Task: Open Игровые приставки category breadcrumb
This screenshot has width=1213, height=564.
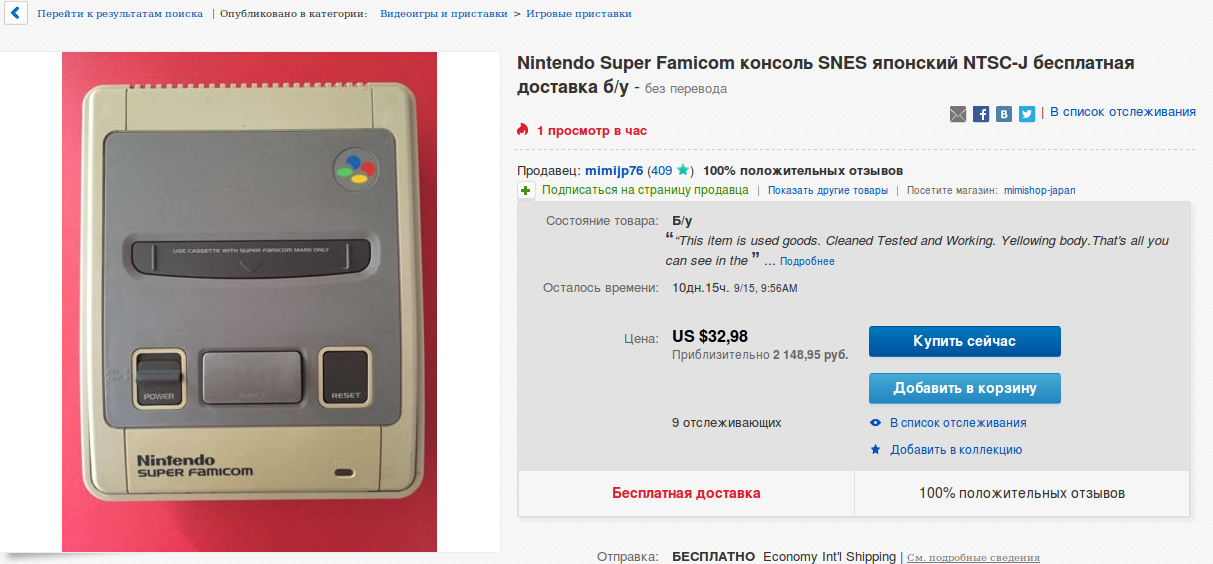Action: tap(578, 14)
